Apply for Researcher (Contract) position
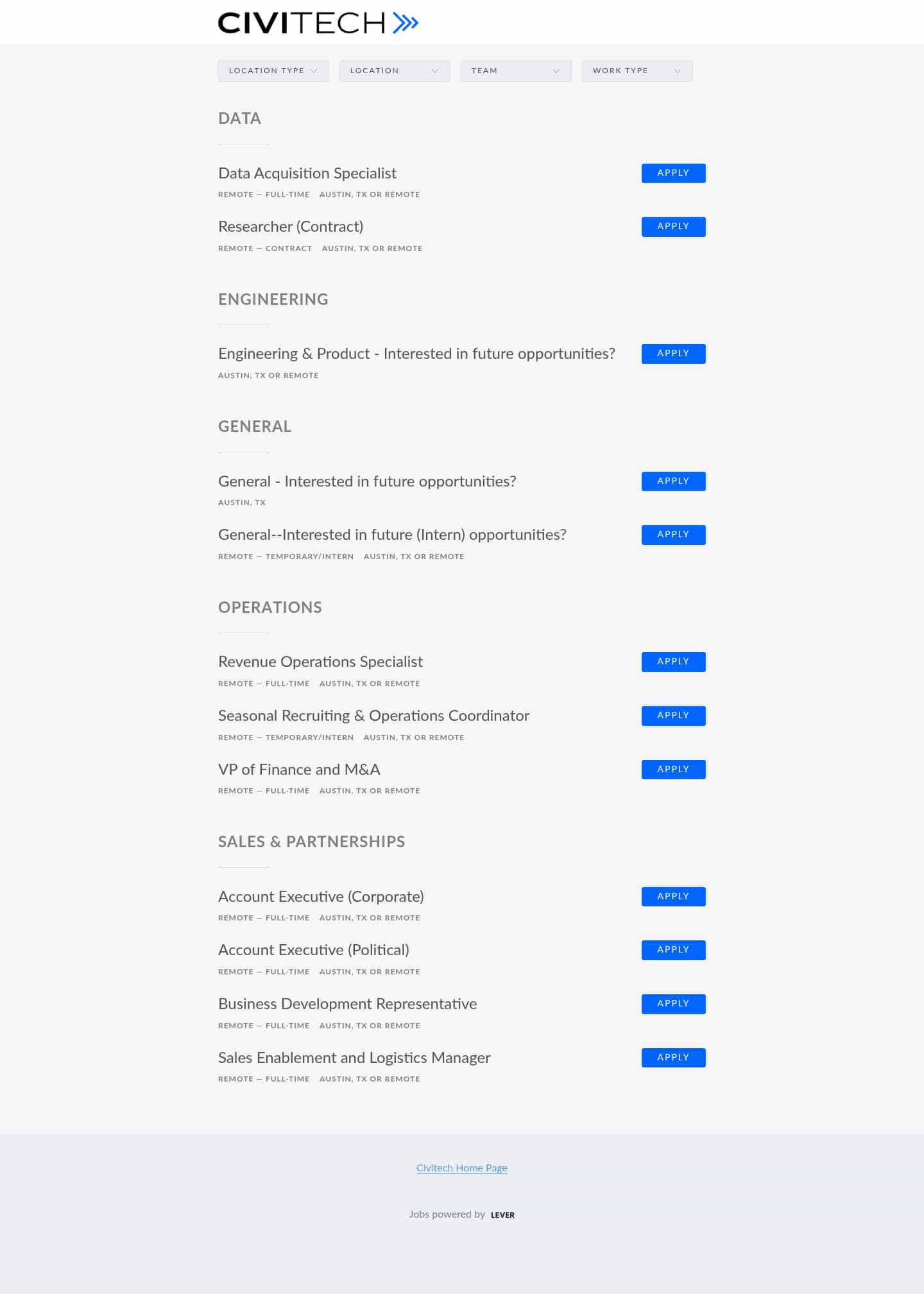 click(673, 227)
